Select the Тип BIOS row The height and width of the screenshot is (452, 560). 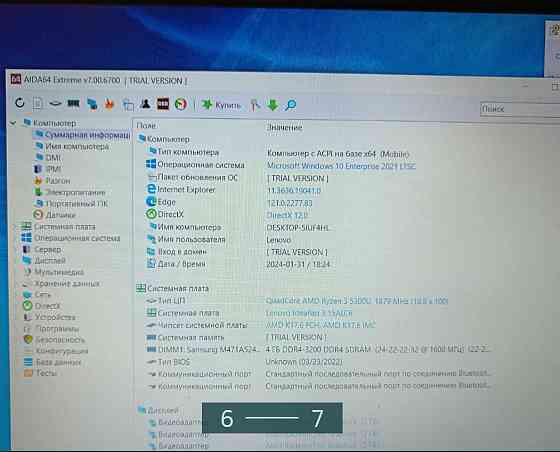(x=245, y=362)
